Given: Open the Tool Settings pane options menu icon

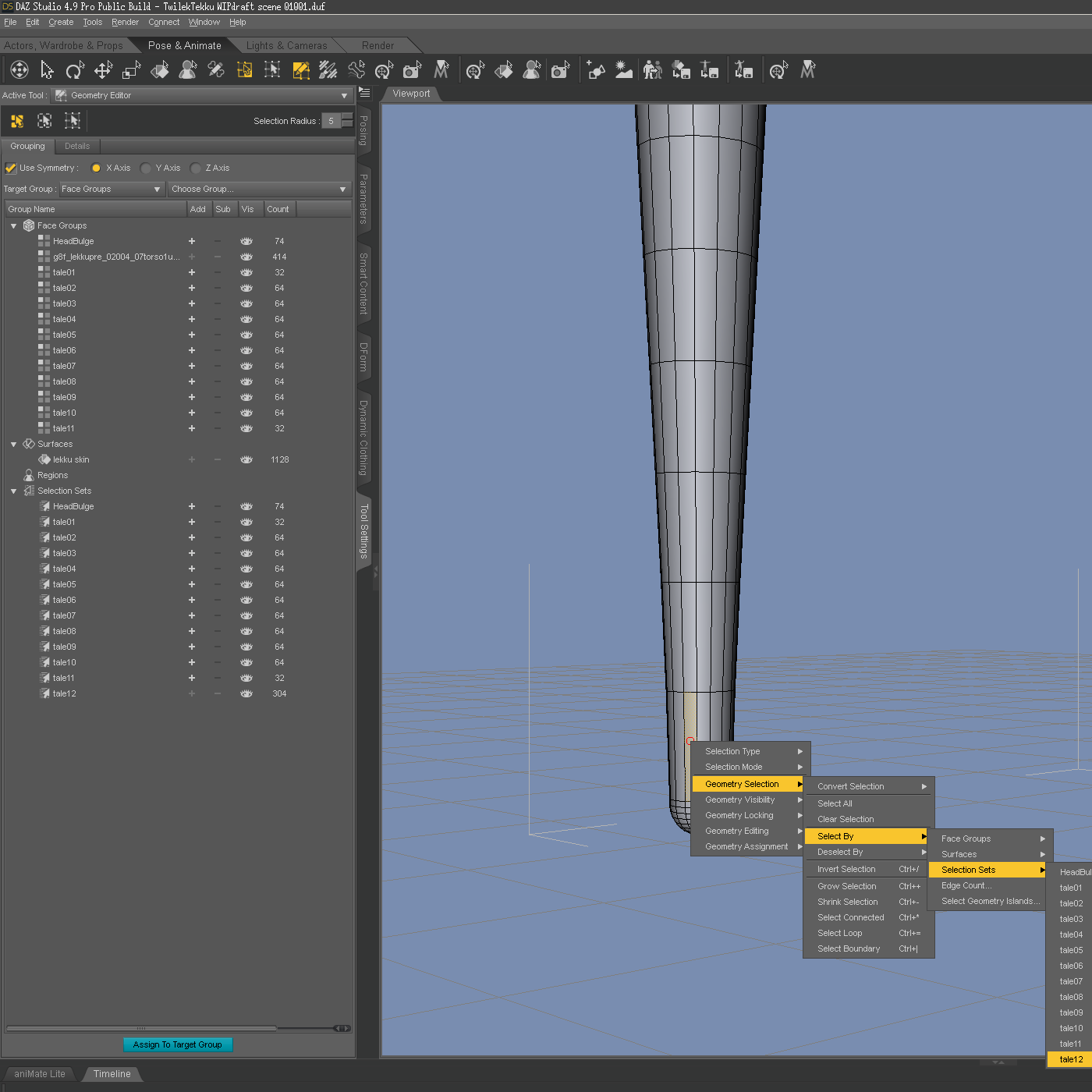Looking at the screenshot, I should (x=364, y=93).
